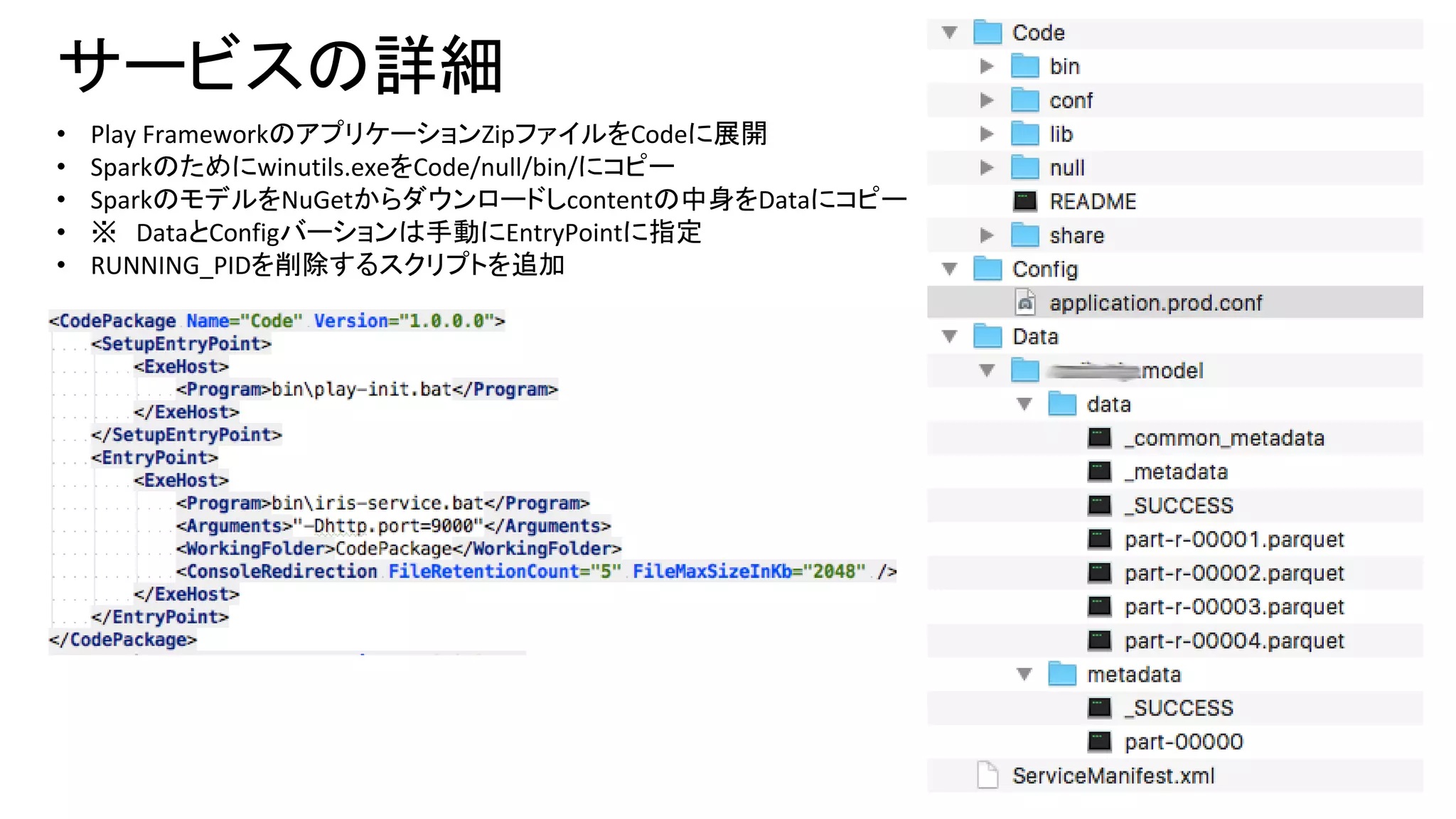This screenshot has height=819, width=1456.
Task: Select the part-r-00002.parquet file name
Action: 1234,573
